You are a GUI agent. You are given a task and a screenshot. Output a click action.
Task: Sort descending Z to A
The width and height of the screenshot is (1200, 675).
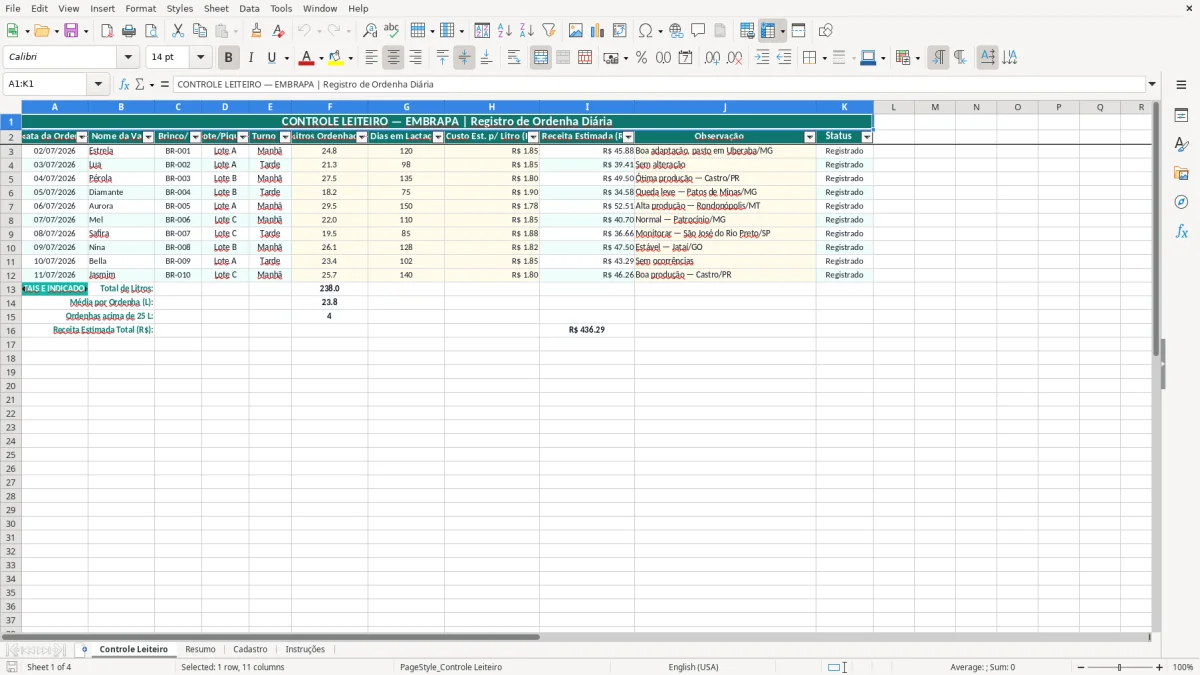(527, 31)
